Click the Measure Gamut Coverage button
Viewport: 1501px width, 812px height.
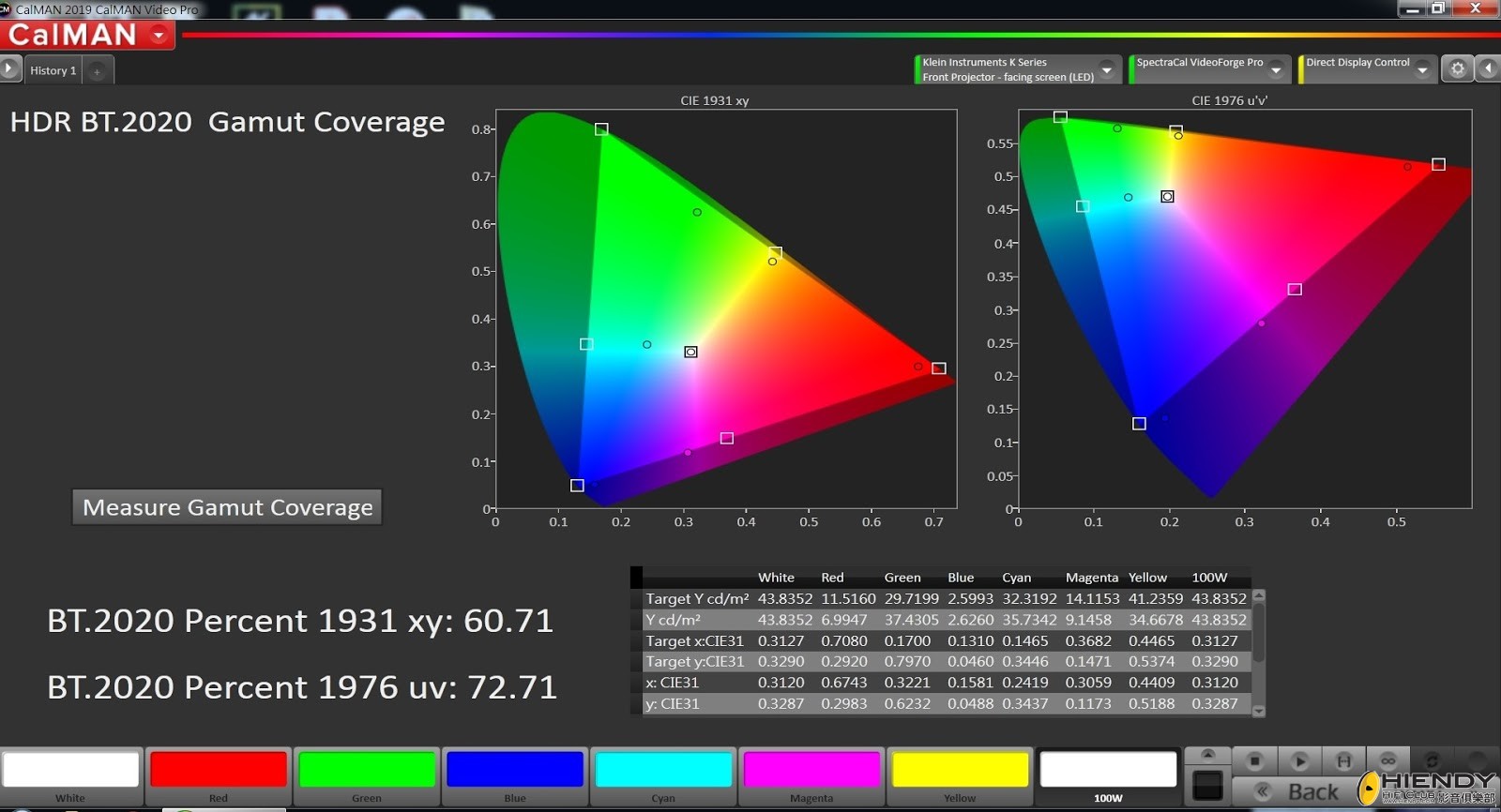click(227, 507)
